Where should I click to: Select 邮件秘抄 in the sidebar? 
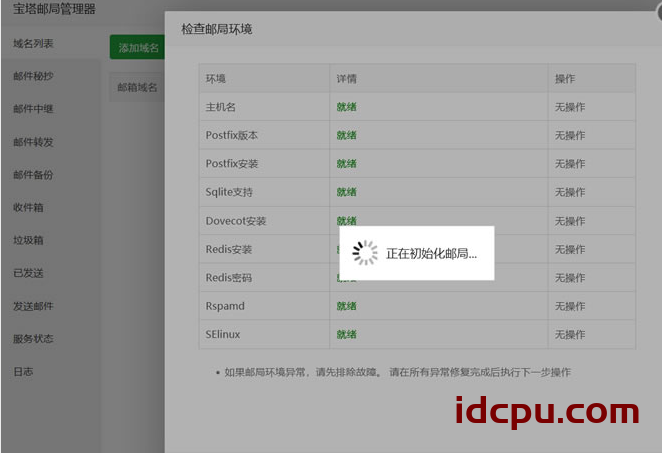33,76
